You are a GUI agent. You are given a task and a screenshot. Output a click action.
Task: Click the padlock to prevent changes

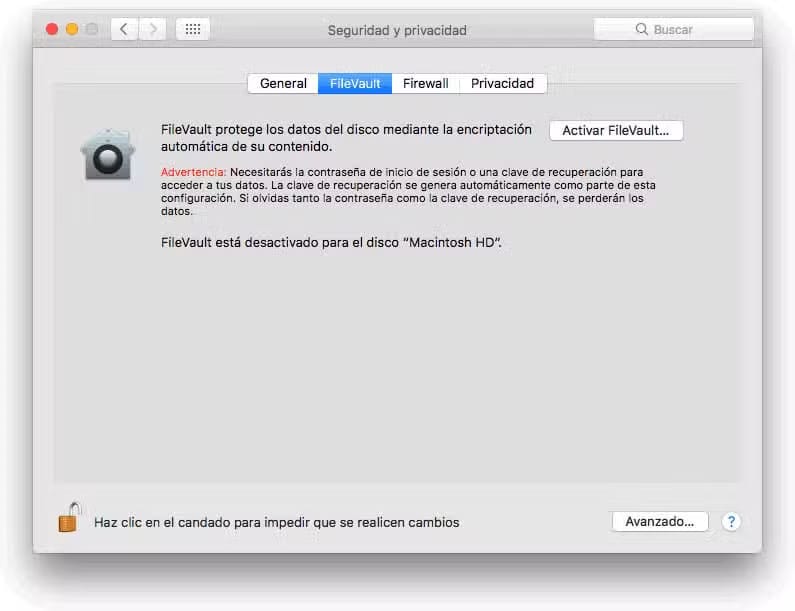tap(69, 517)
